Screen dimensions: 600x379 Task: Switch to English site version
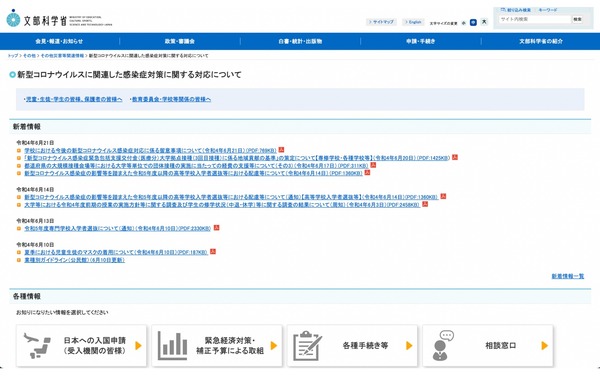tap(413, 22)
